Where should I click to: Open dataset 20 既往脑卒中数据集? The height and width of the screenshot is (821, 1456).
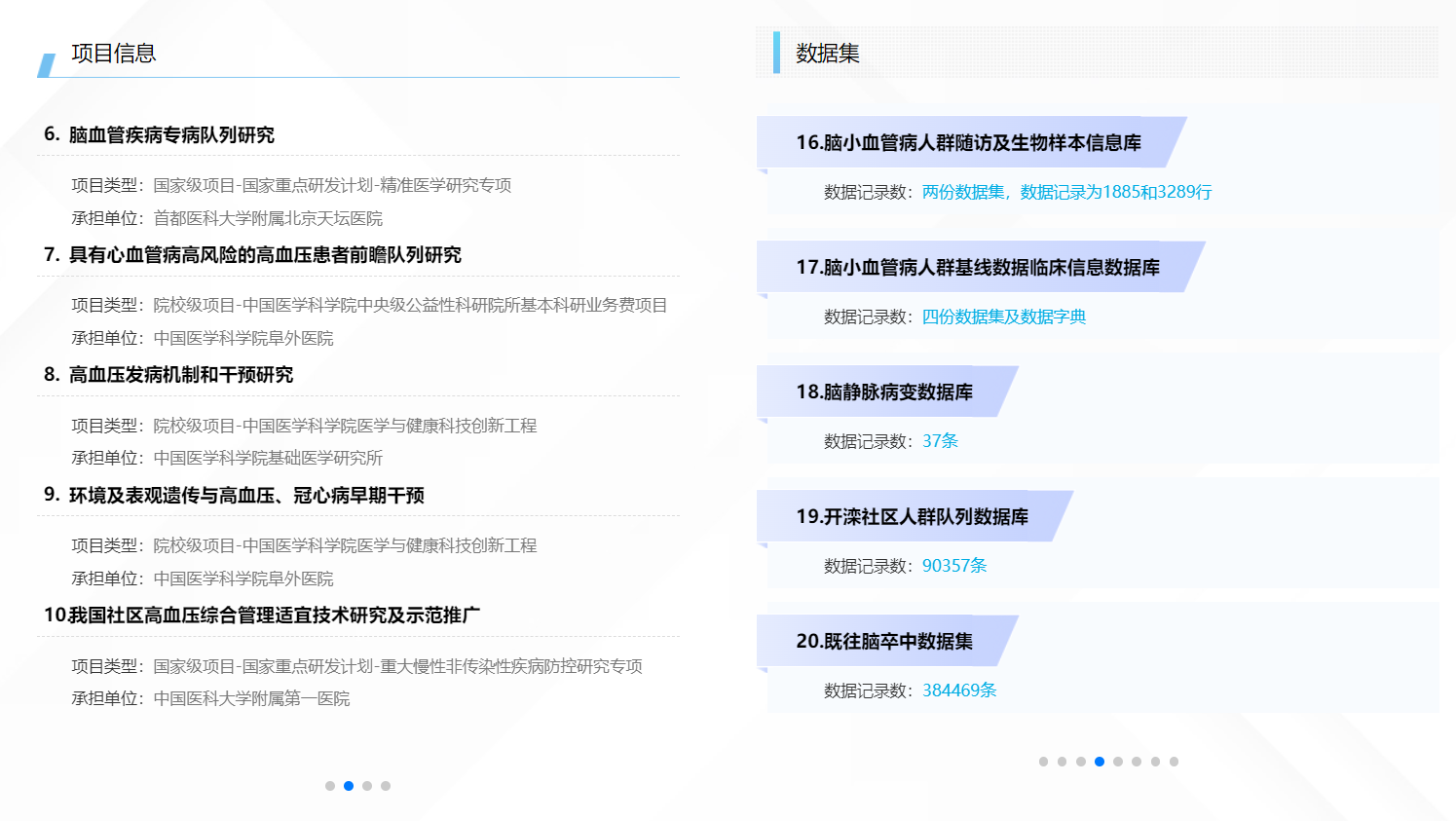pos(884,642)
